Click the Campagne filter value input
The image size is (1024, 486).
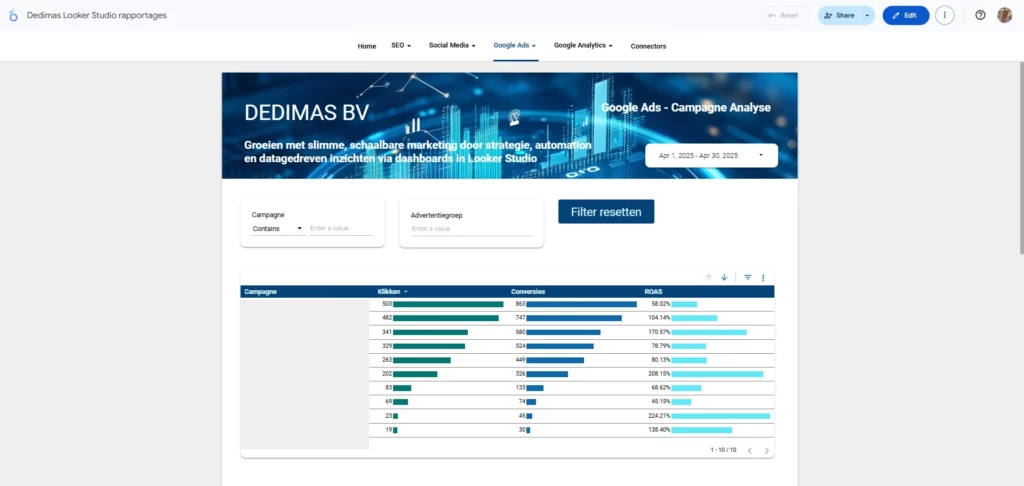(x=340, y=229)
